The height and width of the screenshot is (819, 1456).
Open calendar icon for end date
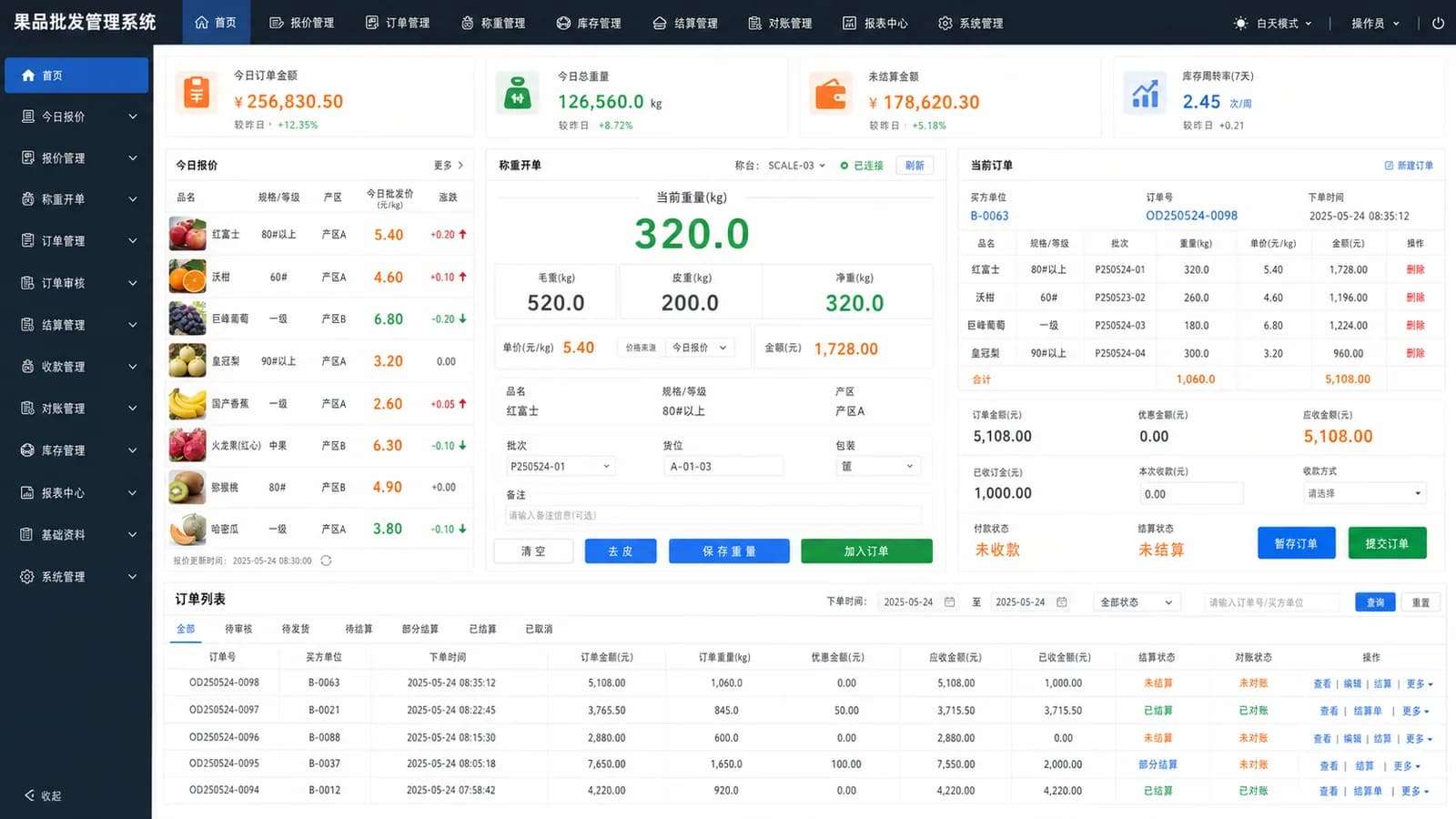1061,602
